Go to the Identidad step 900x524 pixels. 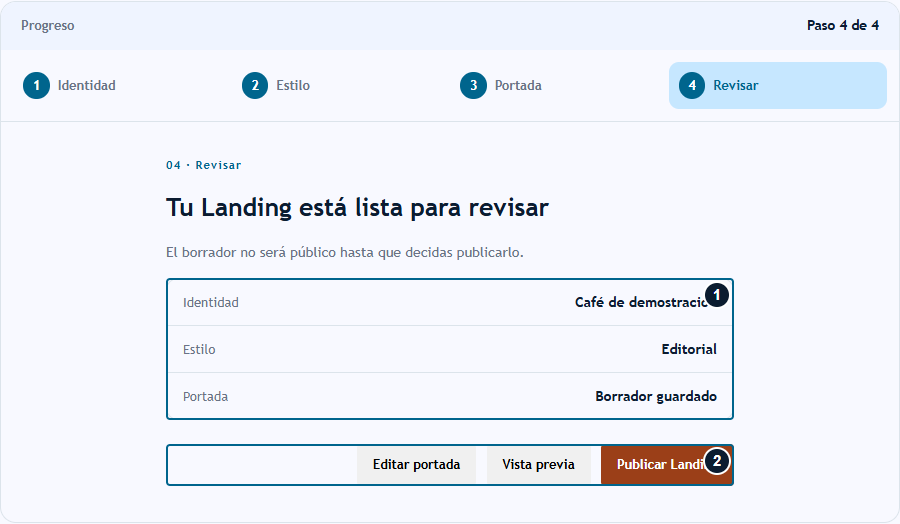(x=122, y=86)
